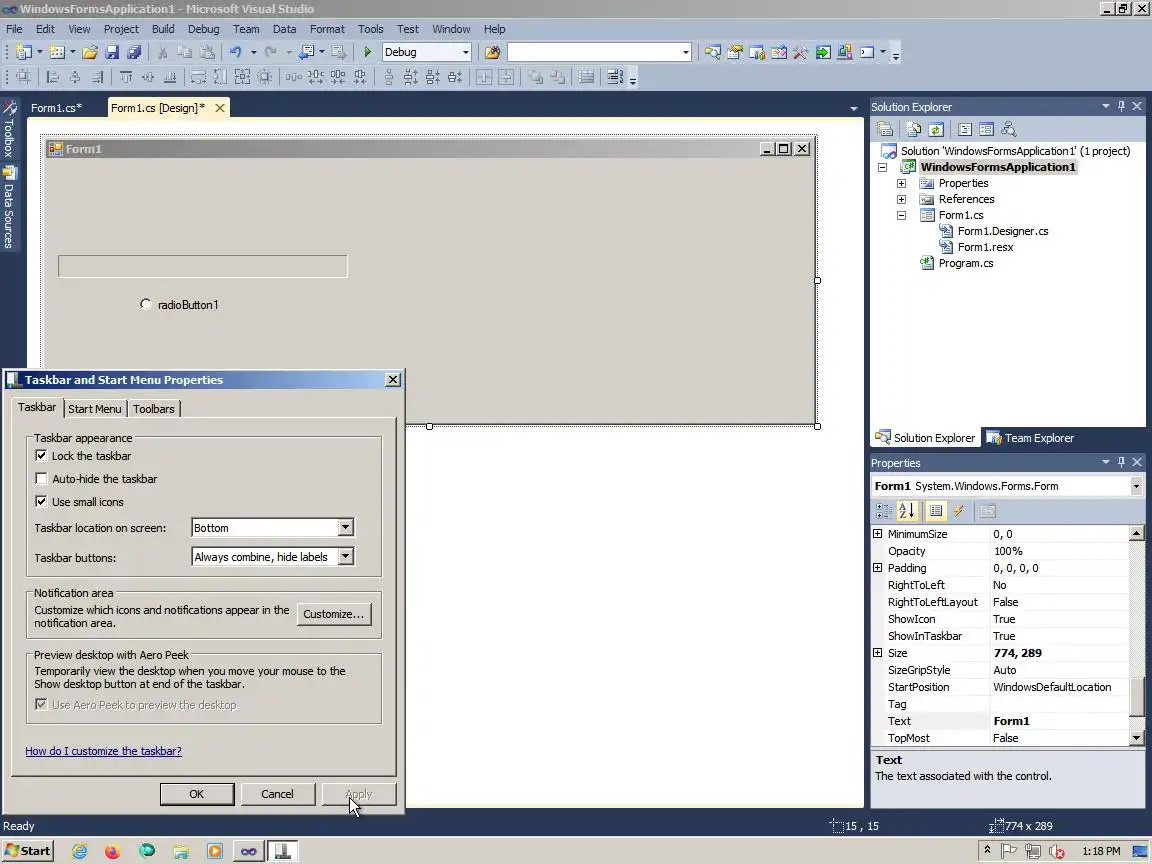Image resolution: width=1152 pixels, height=864 pixels.
Task: Toggle auto-hide pin on Properties panel
Action: click(x=1121, y=462)
